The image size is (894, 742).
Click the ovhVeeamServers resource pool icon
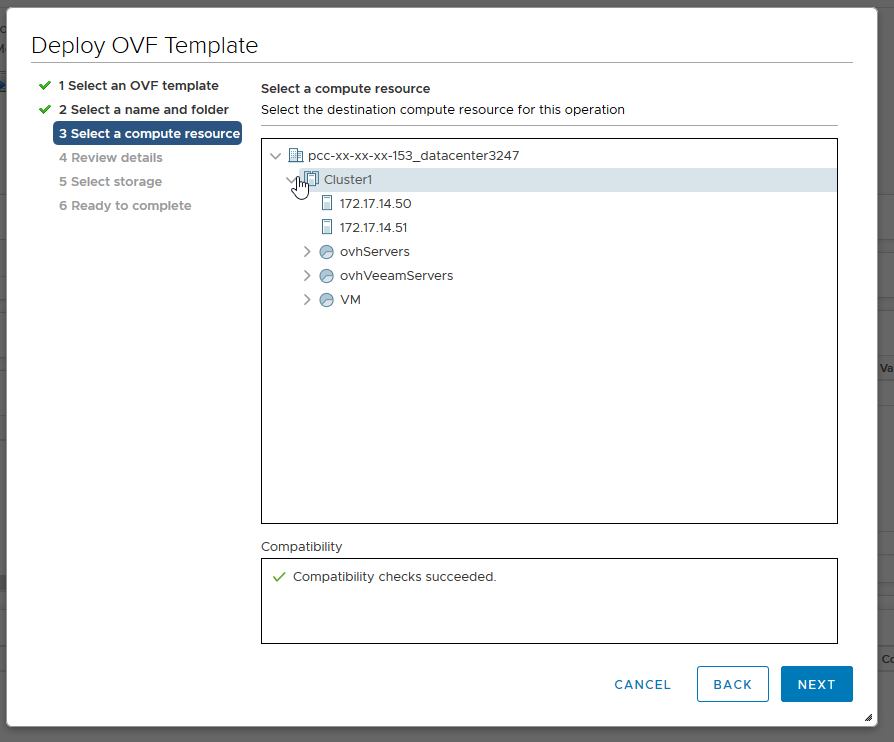(x=326, y=276)
